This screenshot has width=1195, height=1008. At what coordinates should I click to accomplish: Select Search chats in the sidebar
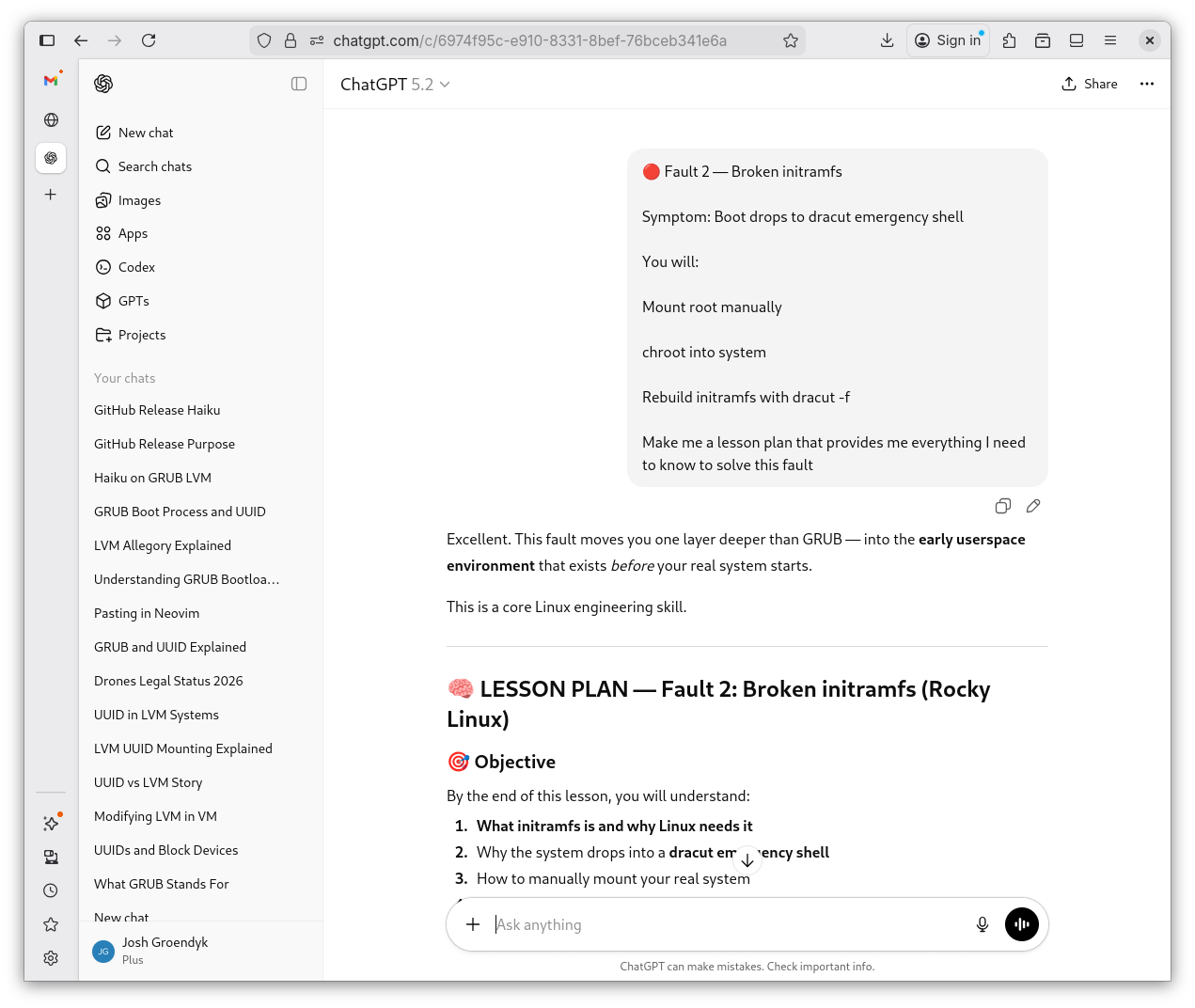(x=154, y=166)
